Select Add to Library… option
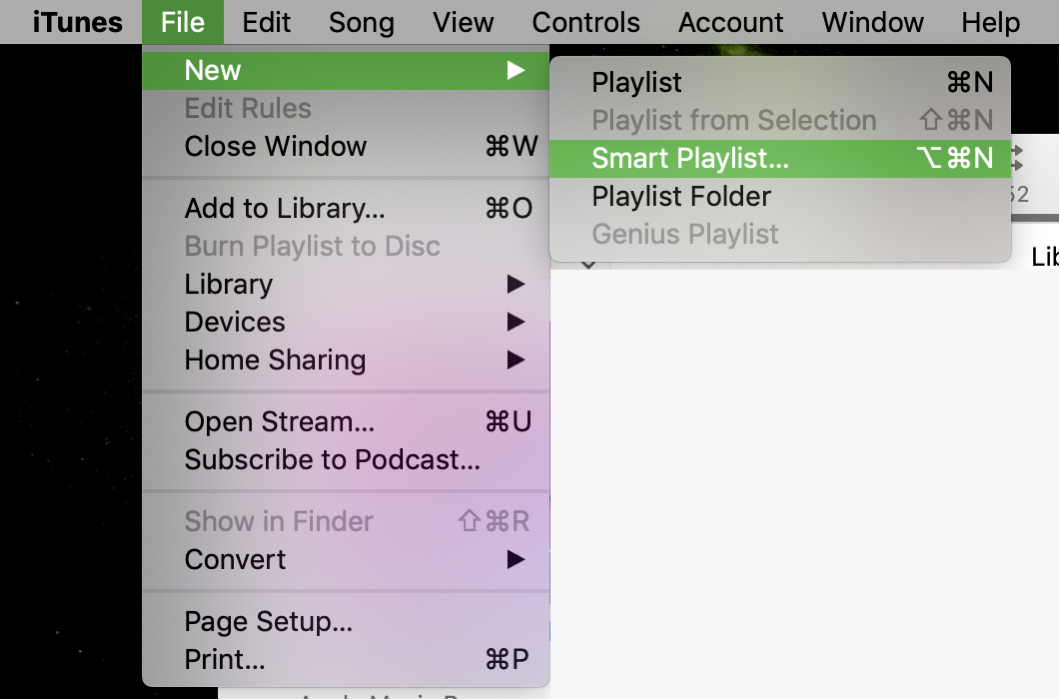 click(345, 208)
